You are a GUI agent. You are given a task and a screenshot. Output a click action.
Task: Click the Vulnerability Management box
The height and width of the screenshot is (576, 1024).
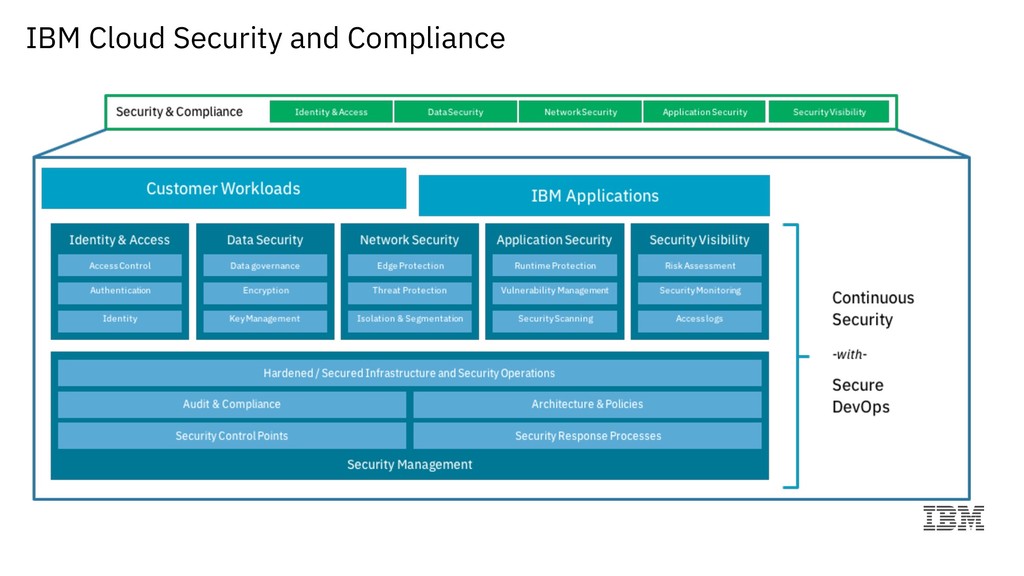pos(555,292)
